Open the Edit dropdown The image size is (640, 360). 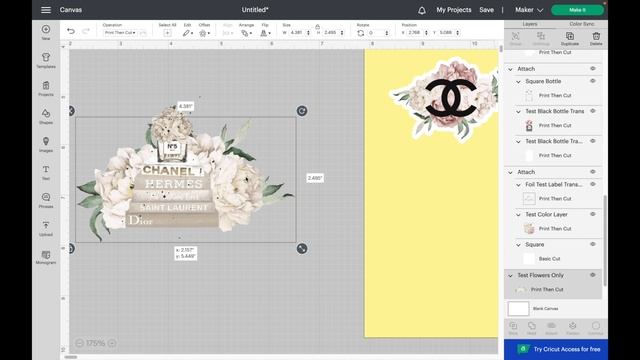tap(188, 33)
